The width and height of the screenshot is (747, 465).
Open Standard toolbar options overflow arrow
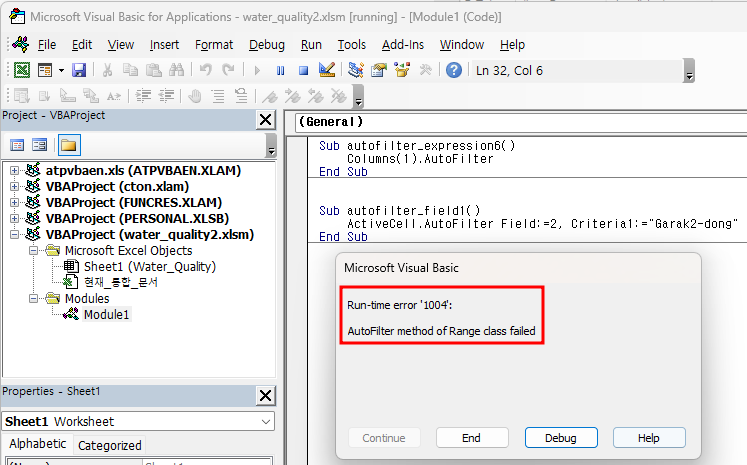pyautogui.click(x=689, y=71)
